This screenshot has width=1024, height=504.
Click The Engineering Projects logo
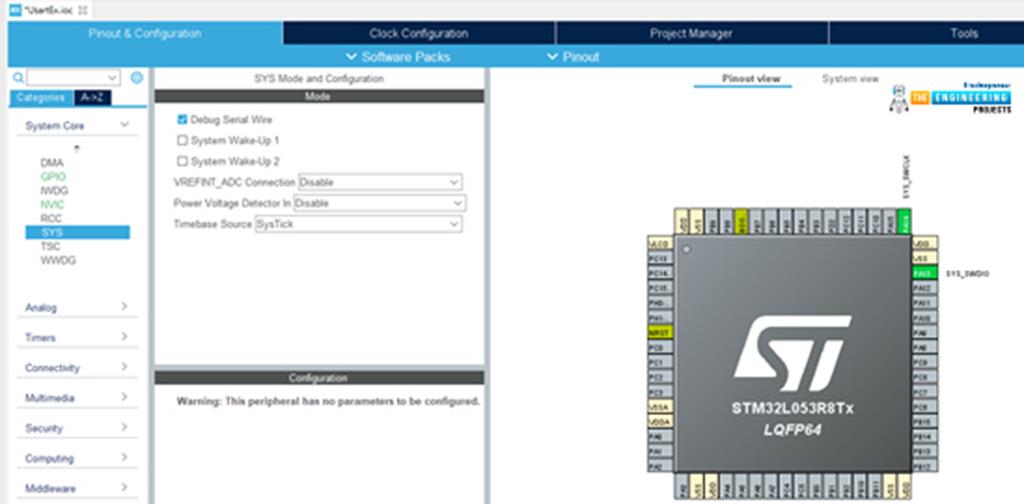[x=949, y=98]
